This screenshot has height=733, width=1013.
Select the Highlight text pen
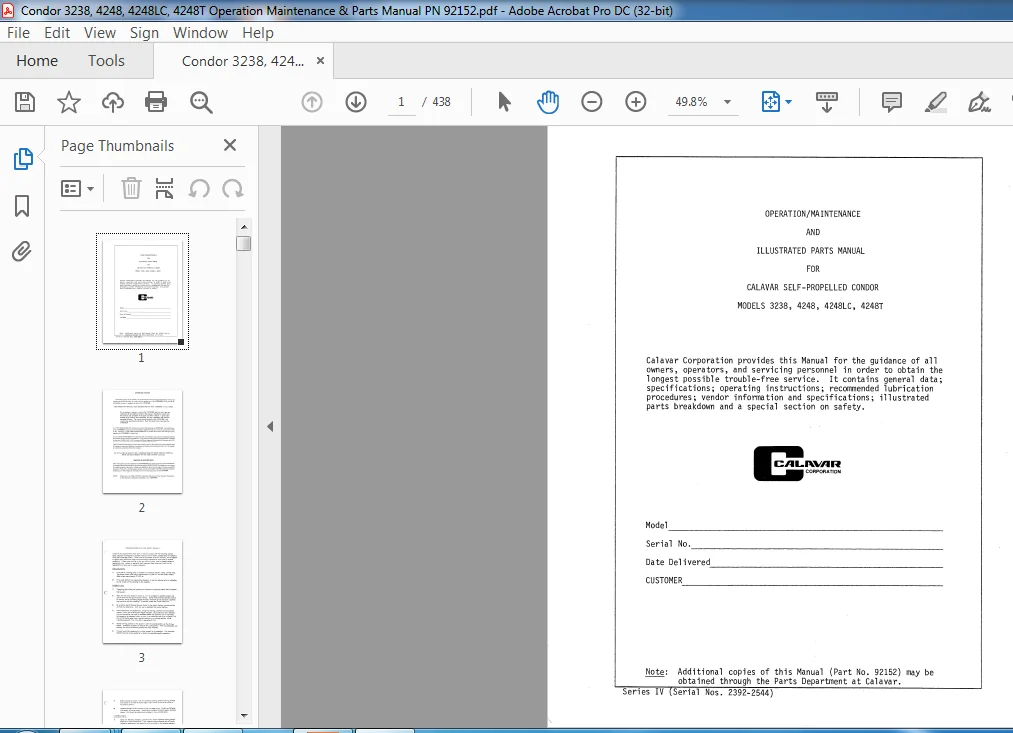click(x=935, y=102)
